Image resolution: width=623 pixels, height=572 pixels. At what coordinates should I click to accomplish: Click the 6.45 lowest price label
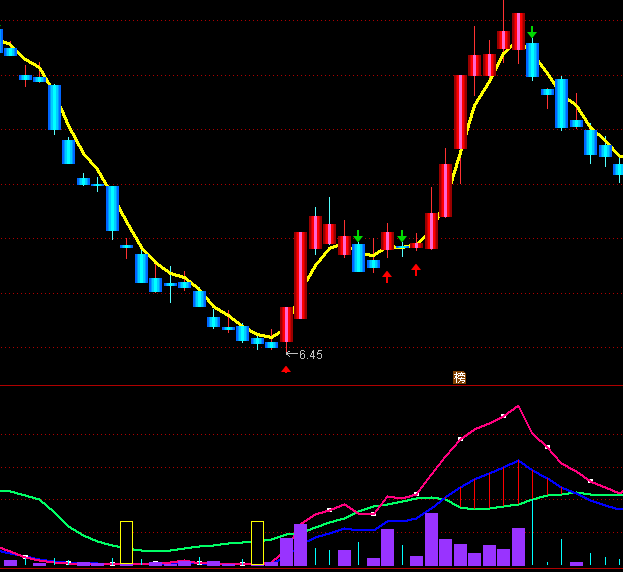point(310,355)
